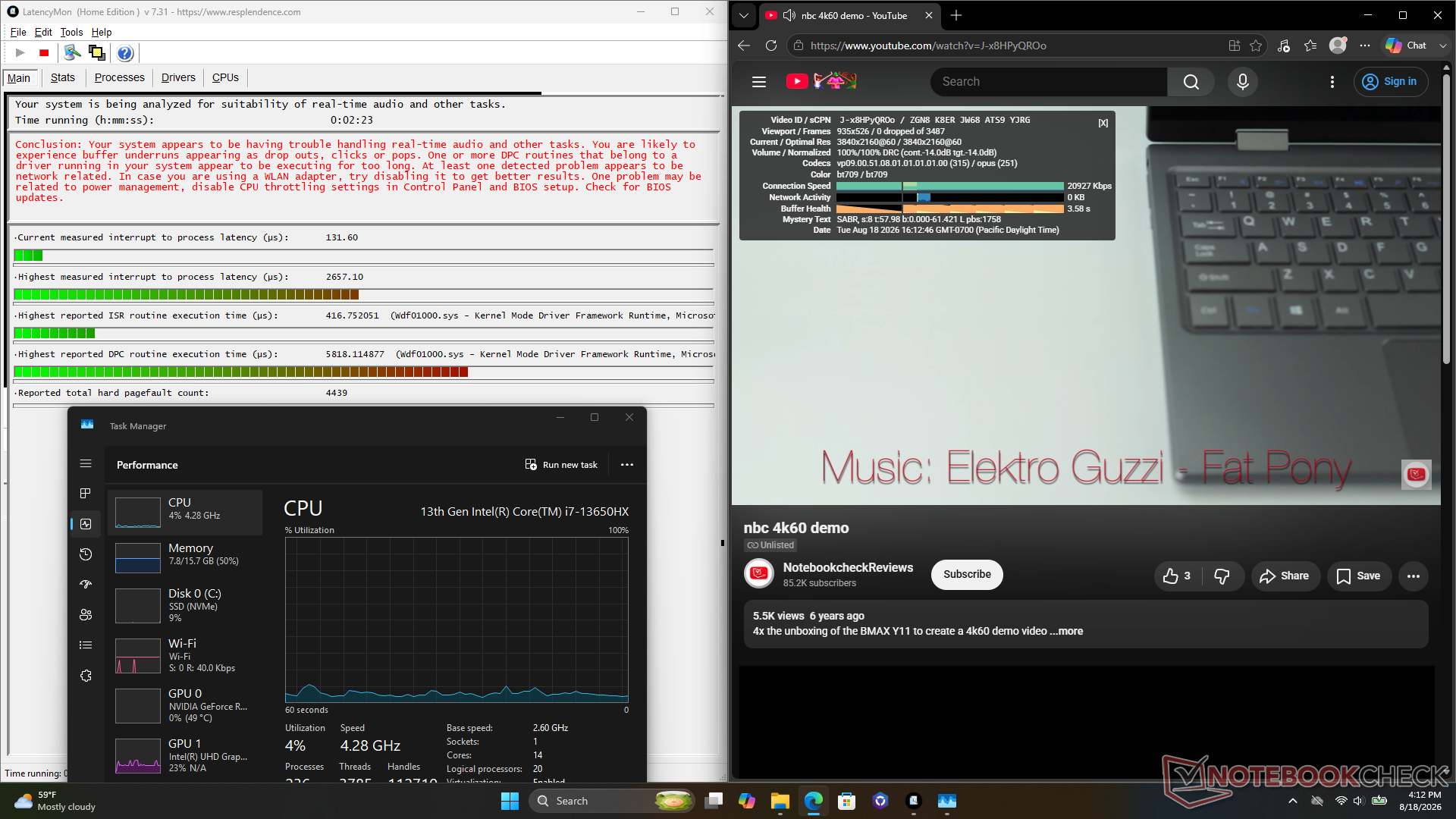Click the browser address bar URL

click(928, 45)
